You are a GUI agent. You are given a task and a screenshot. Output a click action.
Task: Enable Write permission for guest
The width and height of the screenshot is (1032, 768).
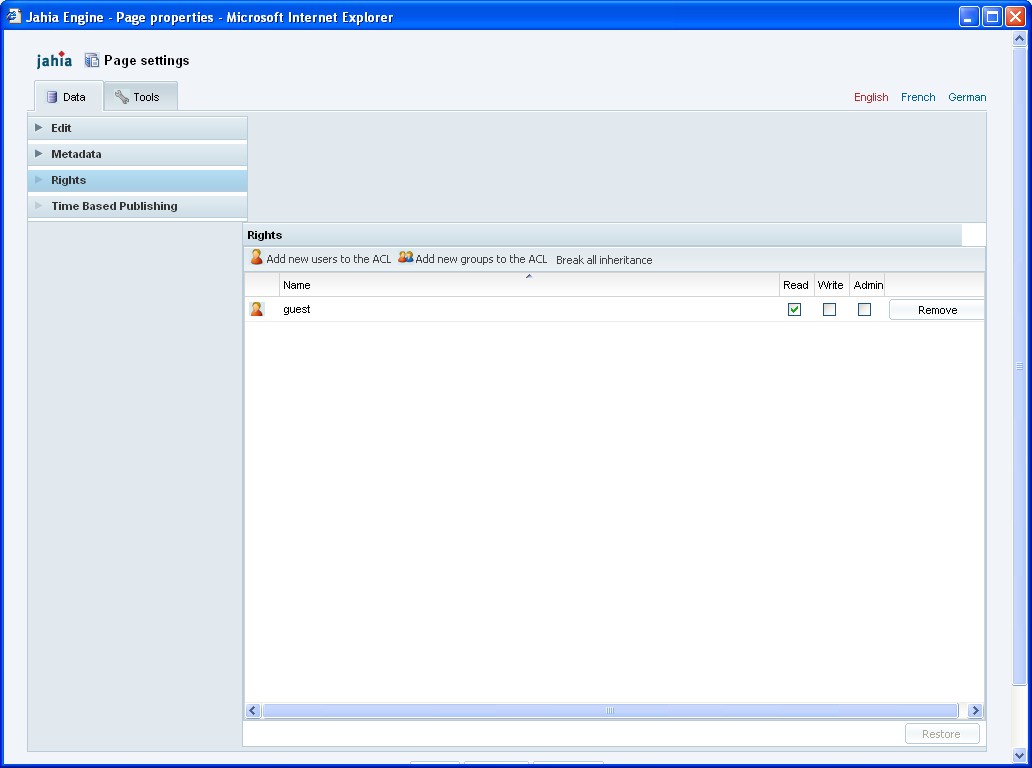point(829,309)
